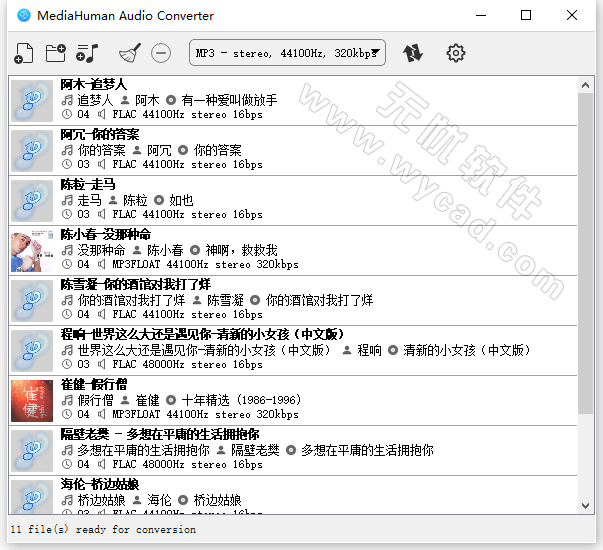Image resolution: width=603 pixels, height=550 pixels.
Task: Click the scrollbar up arrow
Action: click(x=585, y=85)
